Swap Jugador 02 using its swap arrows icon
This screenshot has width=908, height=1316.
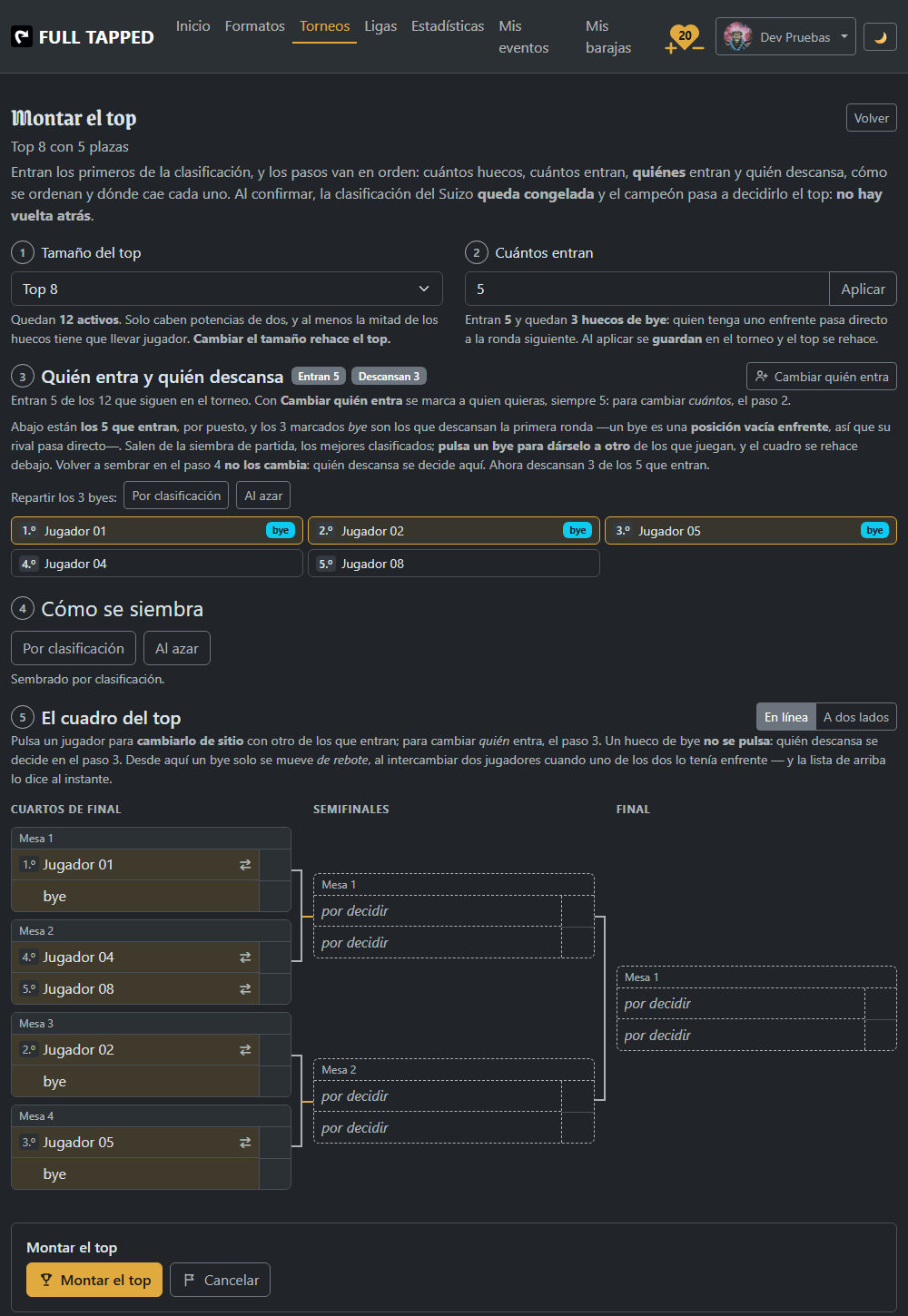pyautogui.click(x=245, y=1050)
